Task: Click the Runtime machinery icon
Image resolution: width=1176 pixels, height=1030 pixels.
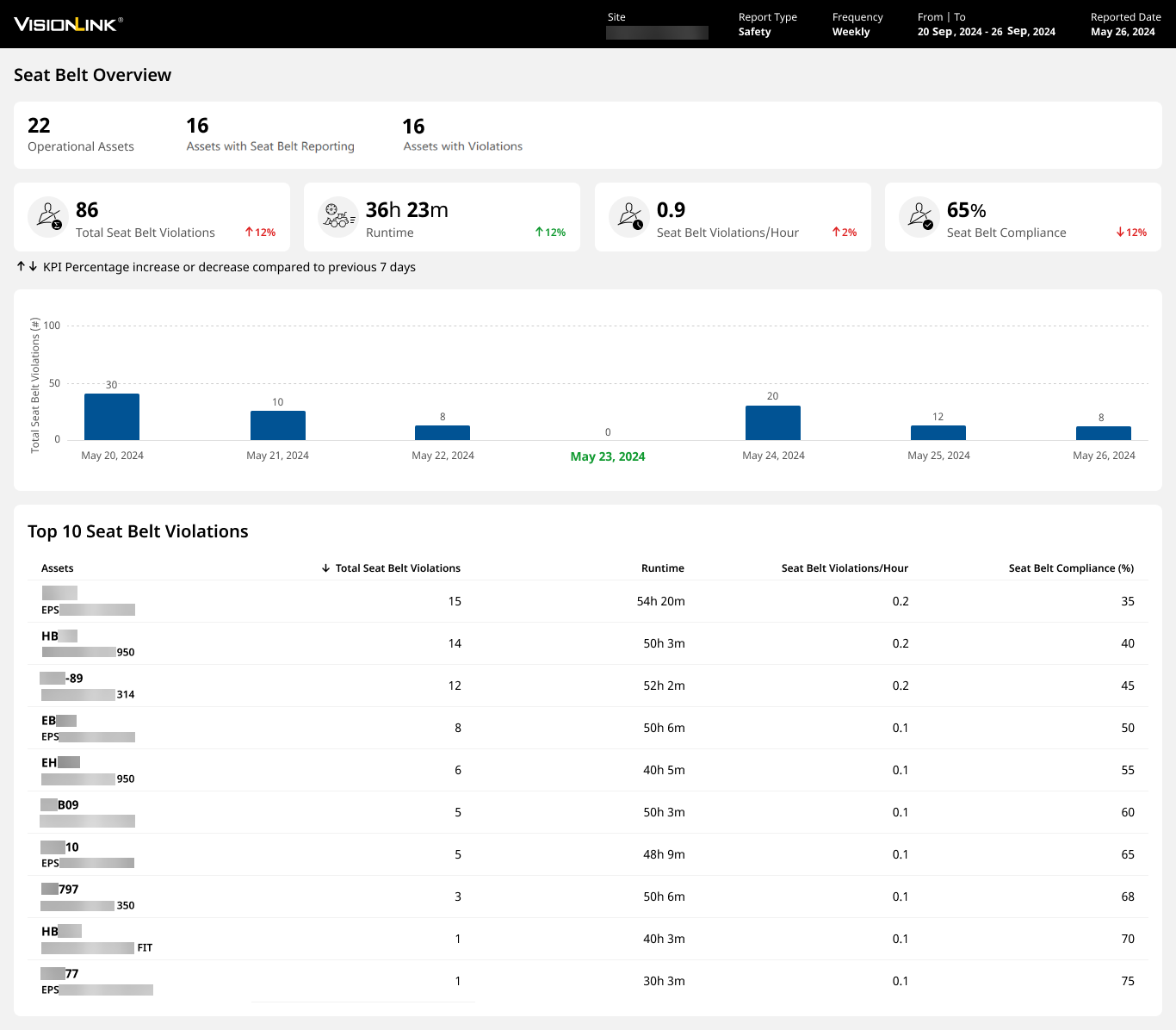Action: pos(337,216)
